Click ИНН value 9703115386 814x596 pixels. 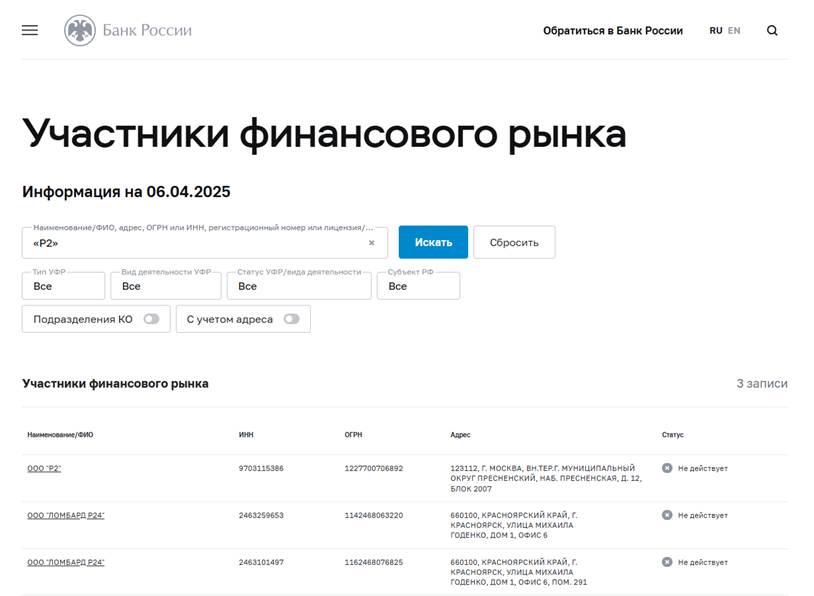[261, 468]
